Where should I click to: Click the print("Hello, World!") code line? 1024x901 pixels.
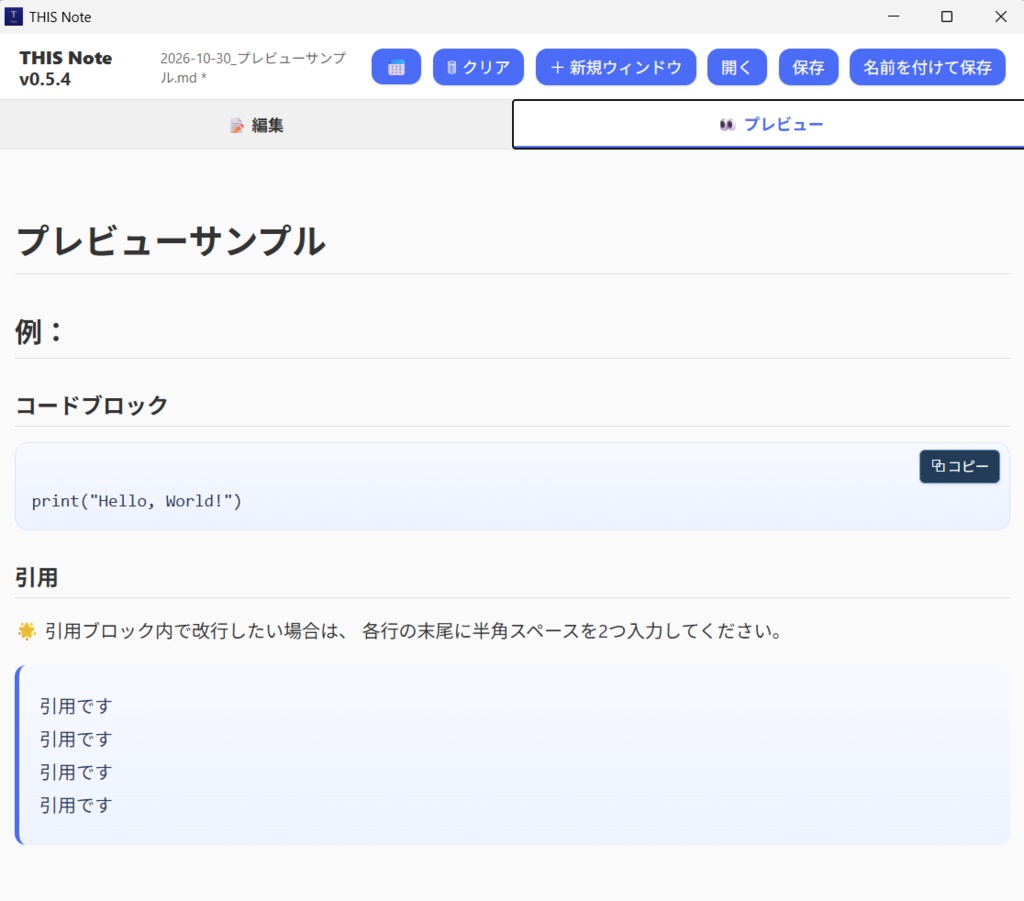136,501
